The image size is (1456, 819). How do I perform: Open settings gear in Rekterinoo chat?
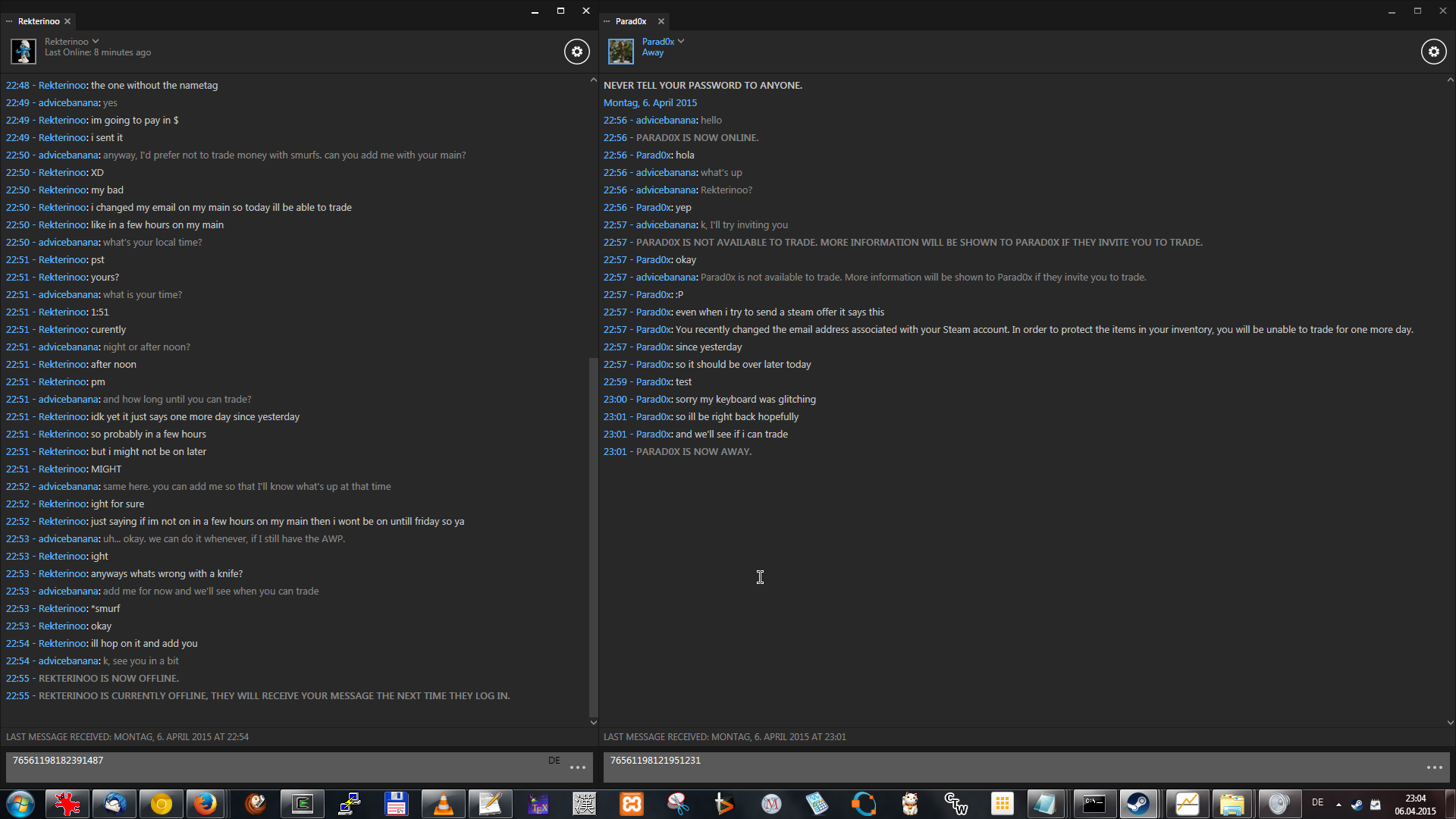point(576,52)
